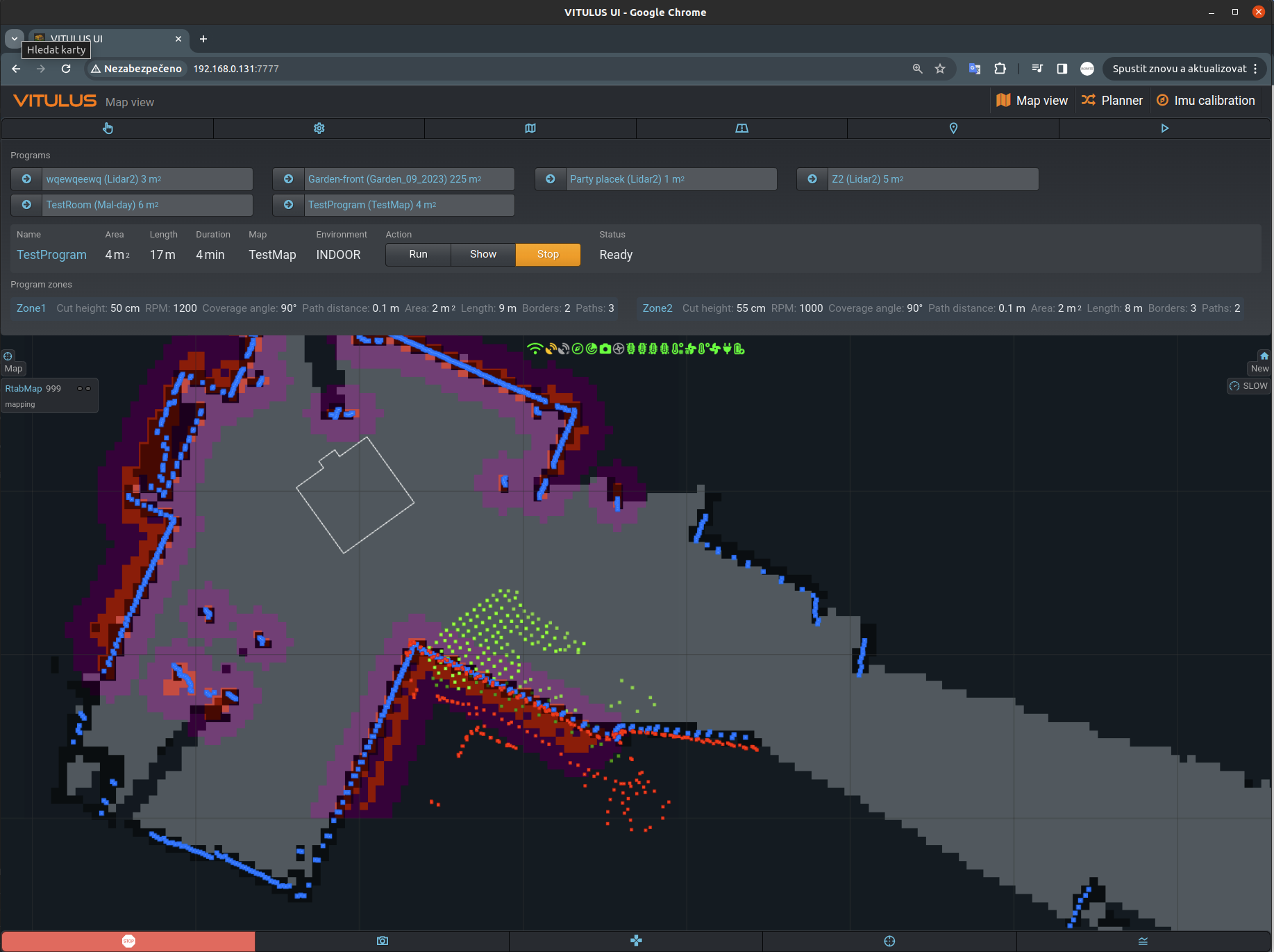Viewport: 1274px width, 952px height.
Task: Click the location pin tab icon
Action: pyautogui.click(x=953, y=128)
